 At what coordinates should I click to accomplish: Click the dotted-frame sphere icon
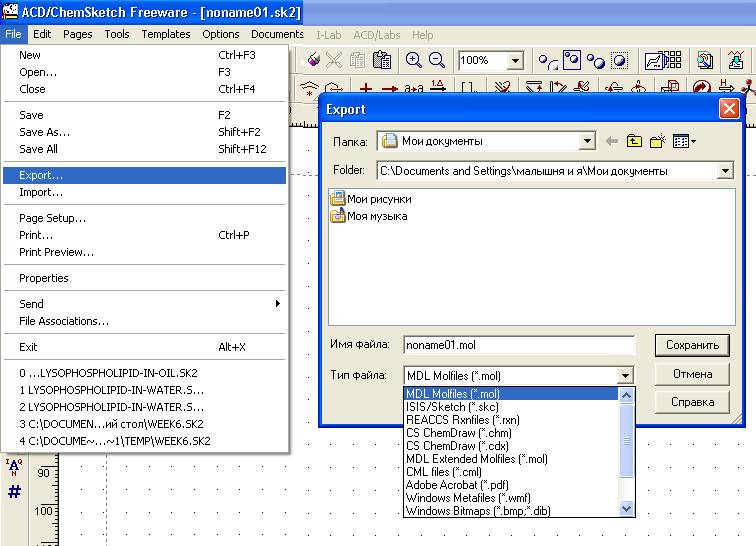pyautogui.click(x=619, y=60)
